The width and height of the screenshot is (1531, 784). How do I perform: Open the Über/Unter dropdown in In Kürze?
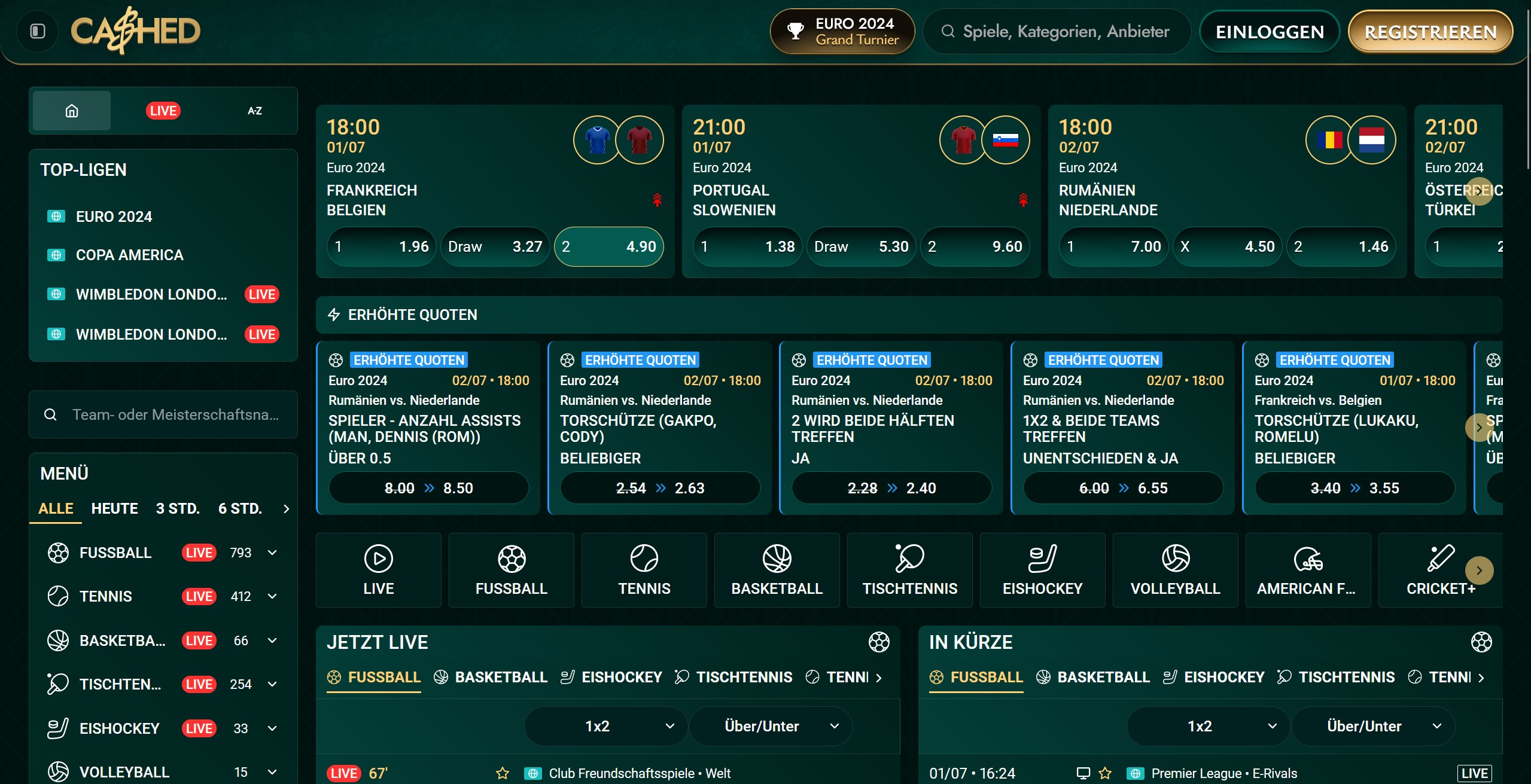[1372, 726]
